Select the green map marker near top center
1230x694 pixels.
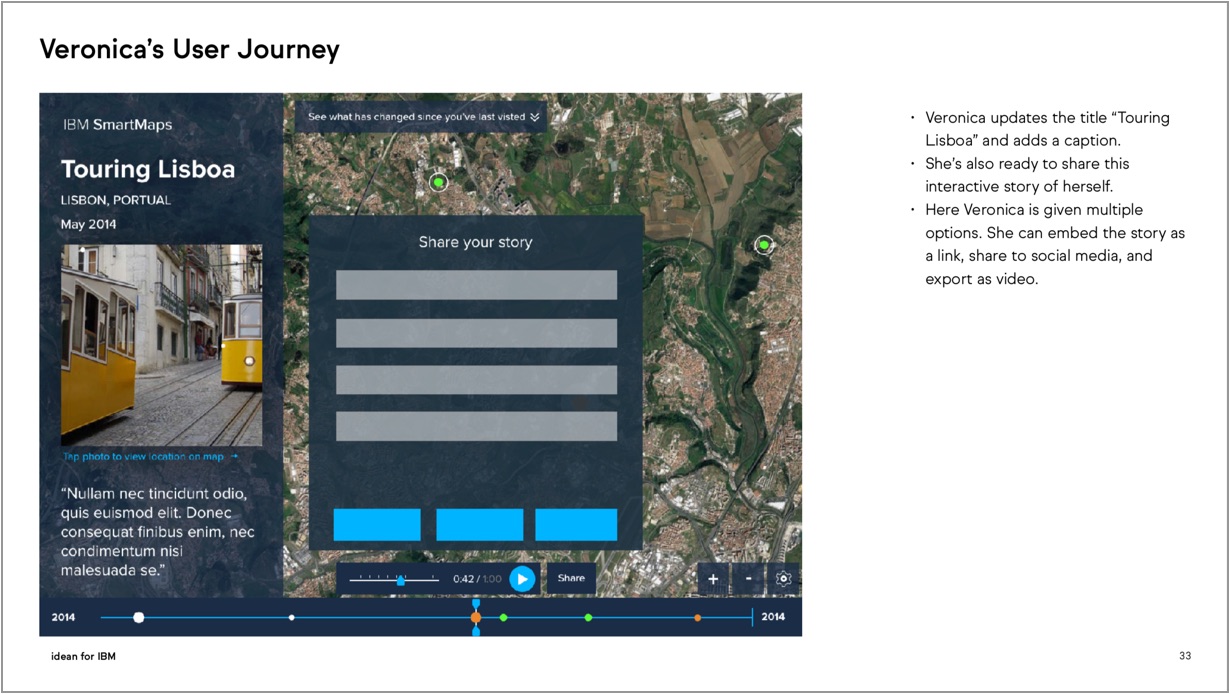(438, 182)
